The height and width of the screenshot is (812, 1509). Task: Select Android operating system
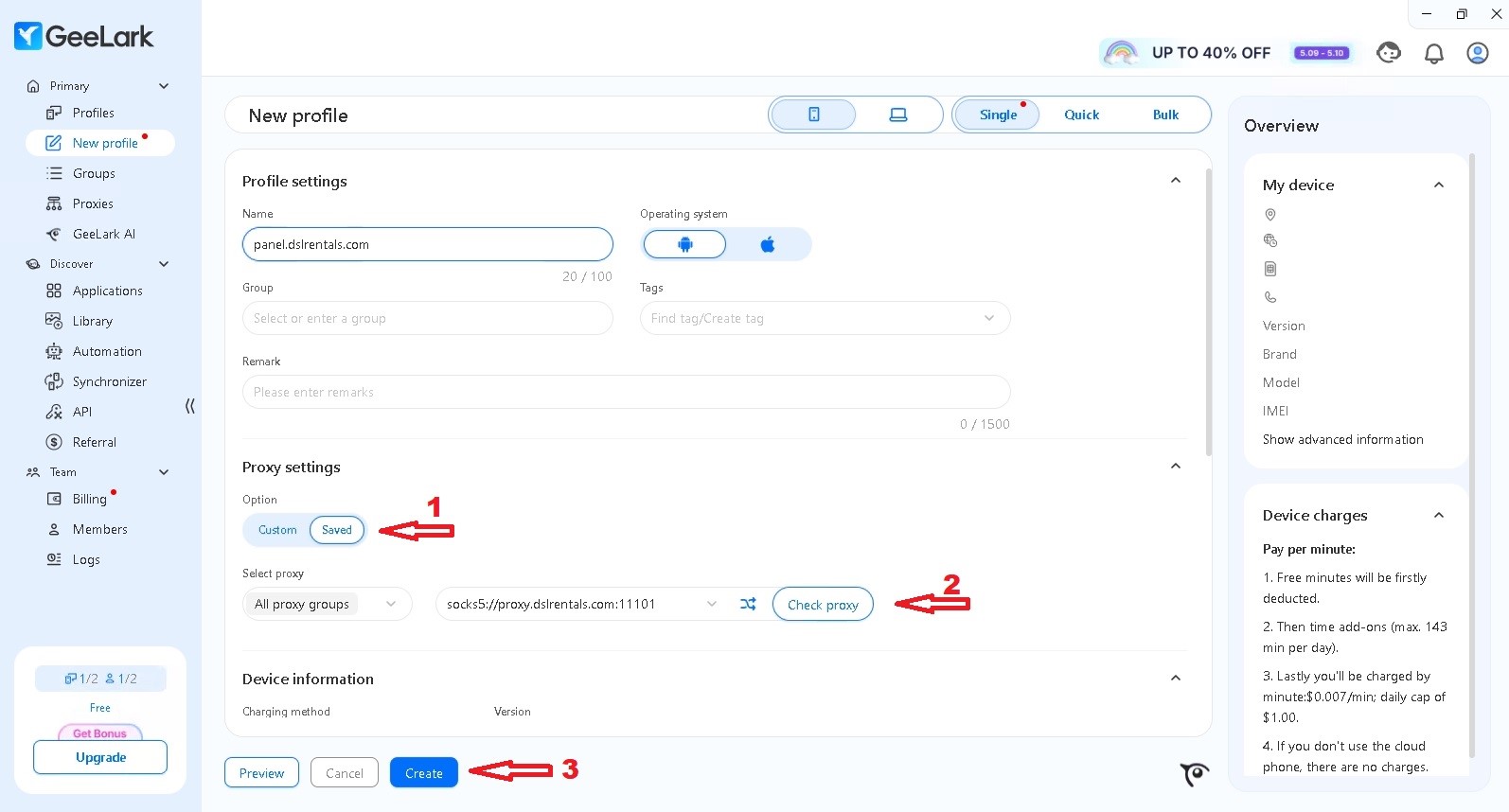(684, 244)
